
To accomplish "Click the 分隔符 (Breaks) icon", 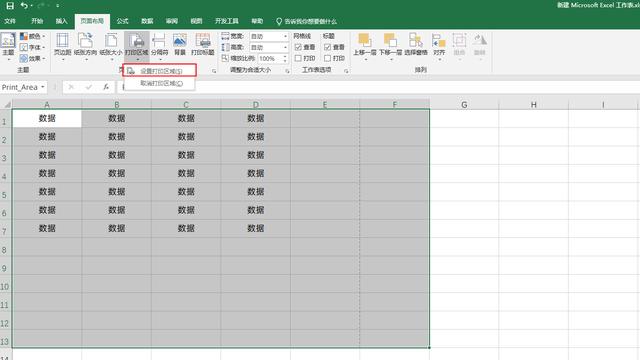I will tap(159, 41).
